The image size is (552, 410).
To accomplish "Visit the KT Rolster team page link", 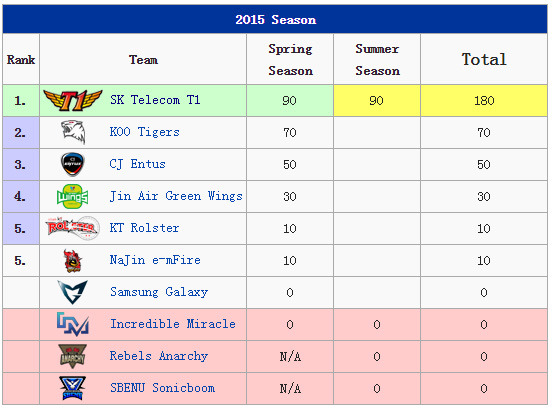I will point(144,228).
